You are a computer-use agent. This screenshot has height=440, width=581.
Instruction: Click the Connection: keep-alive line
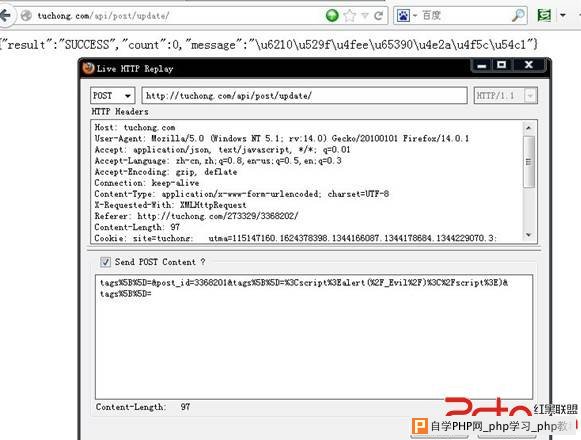147,183
